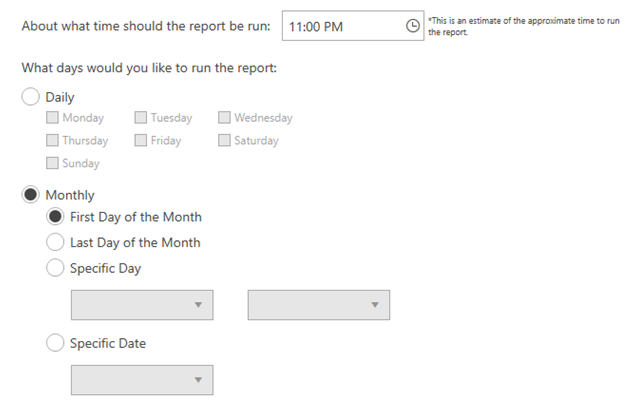Screen dimensions: 643x420
Task: Choose Last Day of the Month
Action: click(x=55, y=242)
